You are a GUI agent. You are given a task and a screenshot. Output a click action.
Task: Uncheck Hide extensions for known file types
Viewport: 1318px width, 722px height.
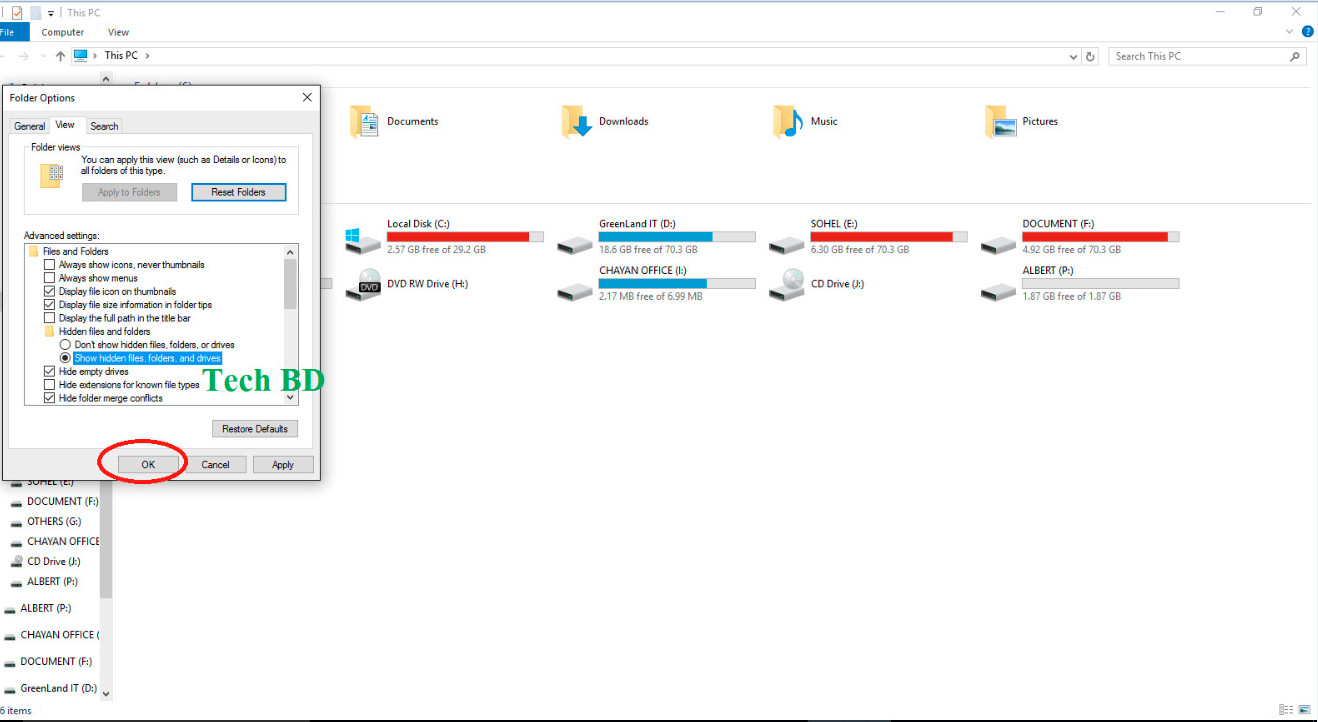click(x=49, y=384)
